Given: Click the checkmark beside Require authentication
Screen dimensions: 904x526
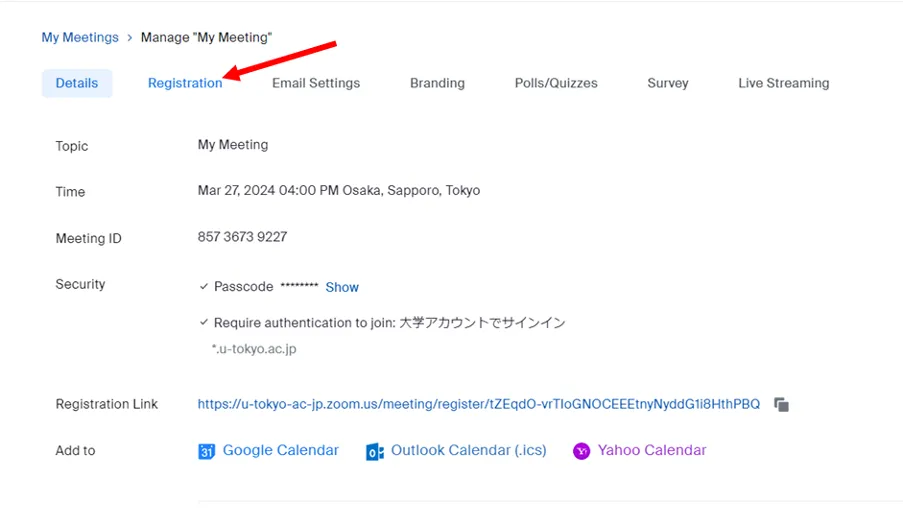Looking at the screenshot, I should [x=204, y=323].
